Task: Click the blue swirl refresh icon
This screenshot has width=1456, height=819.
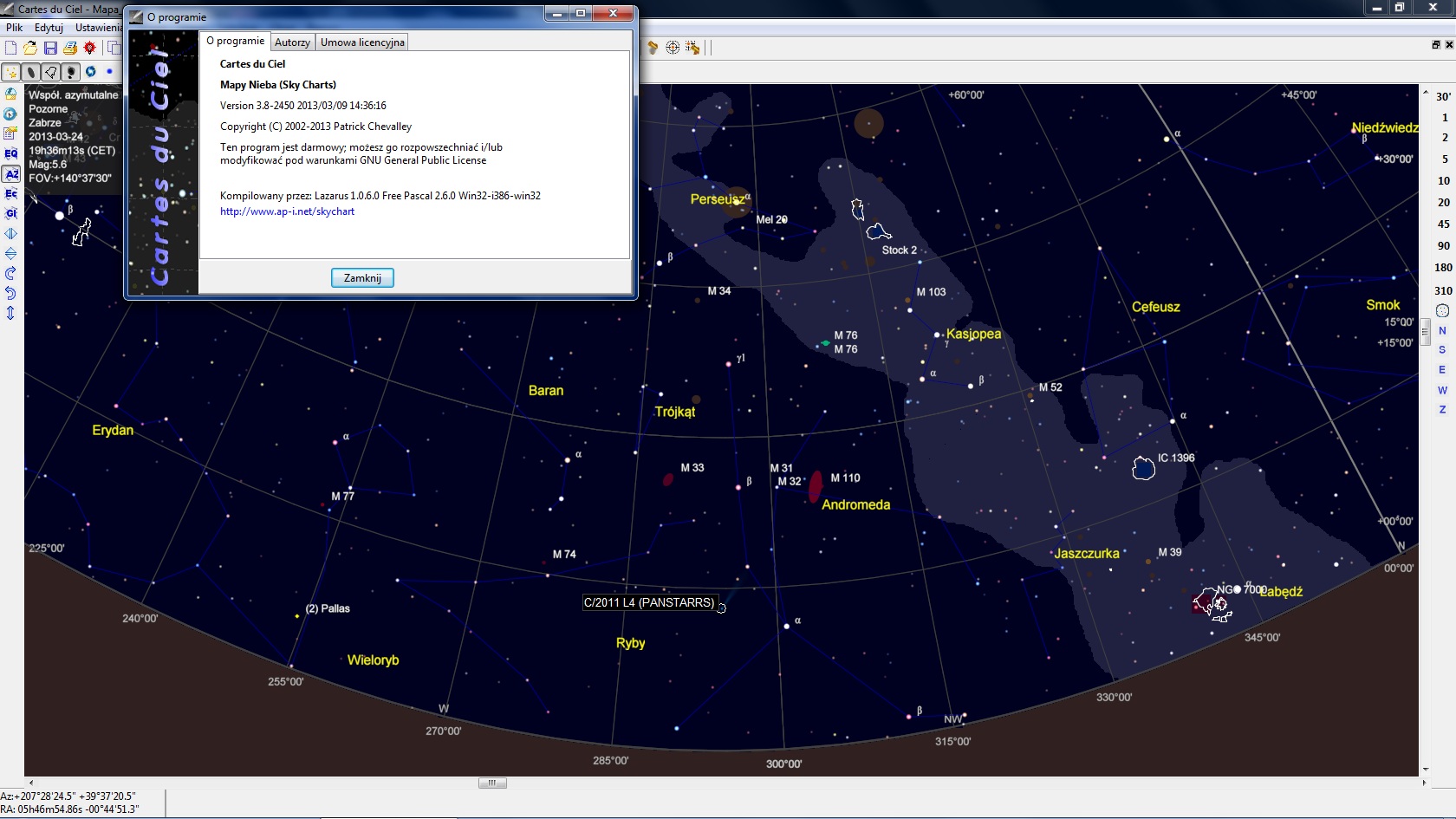Action: coord(90,72)
